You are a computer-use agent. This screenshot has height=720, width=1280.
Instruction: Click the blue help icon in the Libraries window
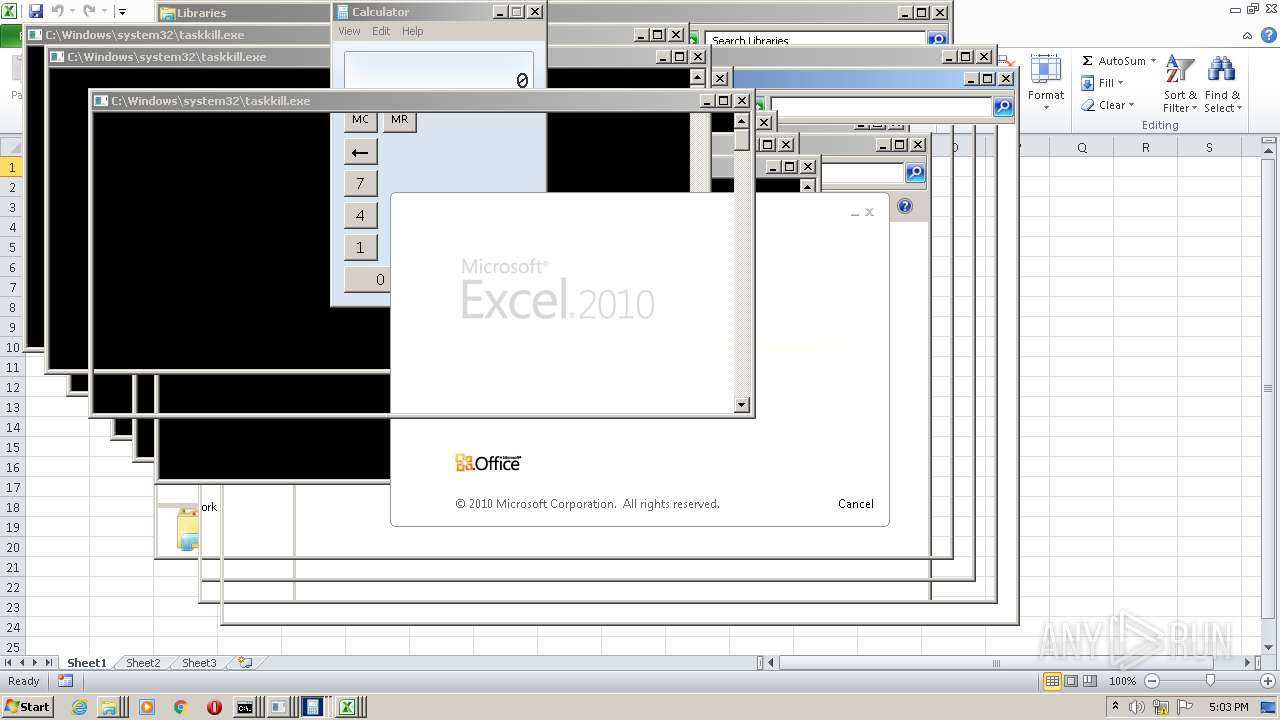tap(904, 206)
